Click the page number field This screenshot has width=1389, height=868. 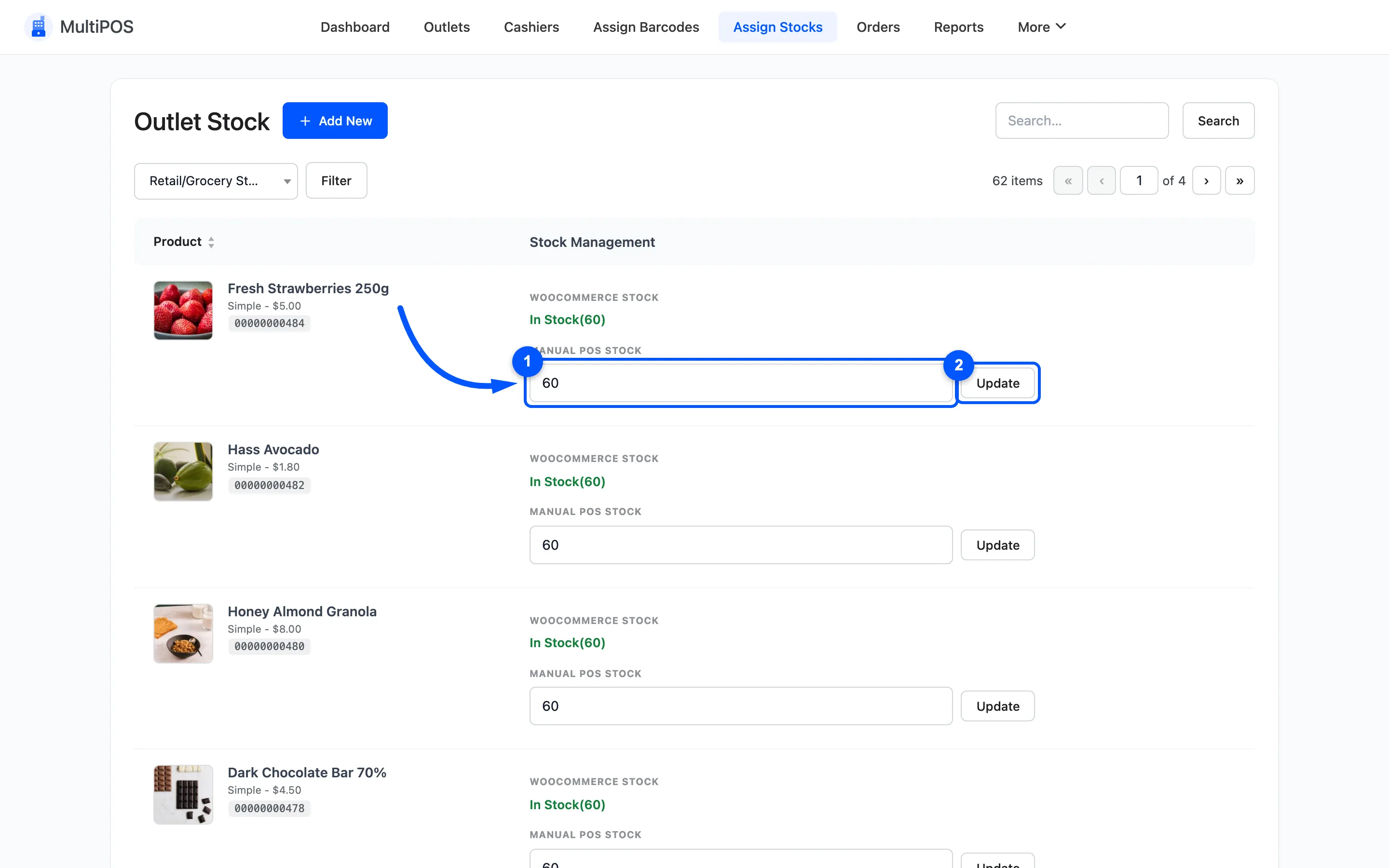pyautogui.click(x=1139, y=181)
